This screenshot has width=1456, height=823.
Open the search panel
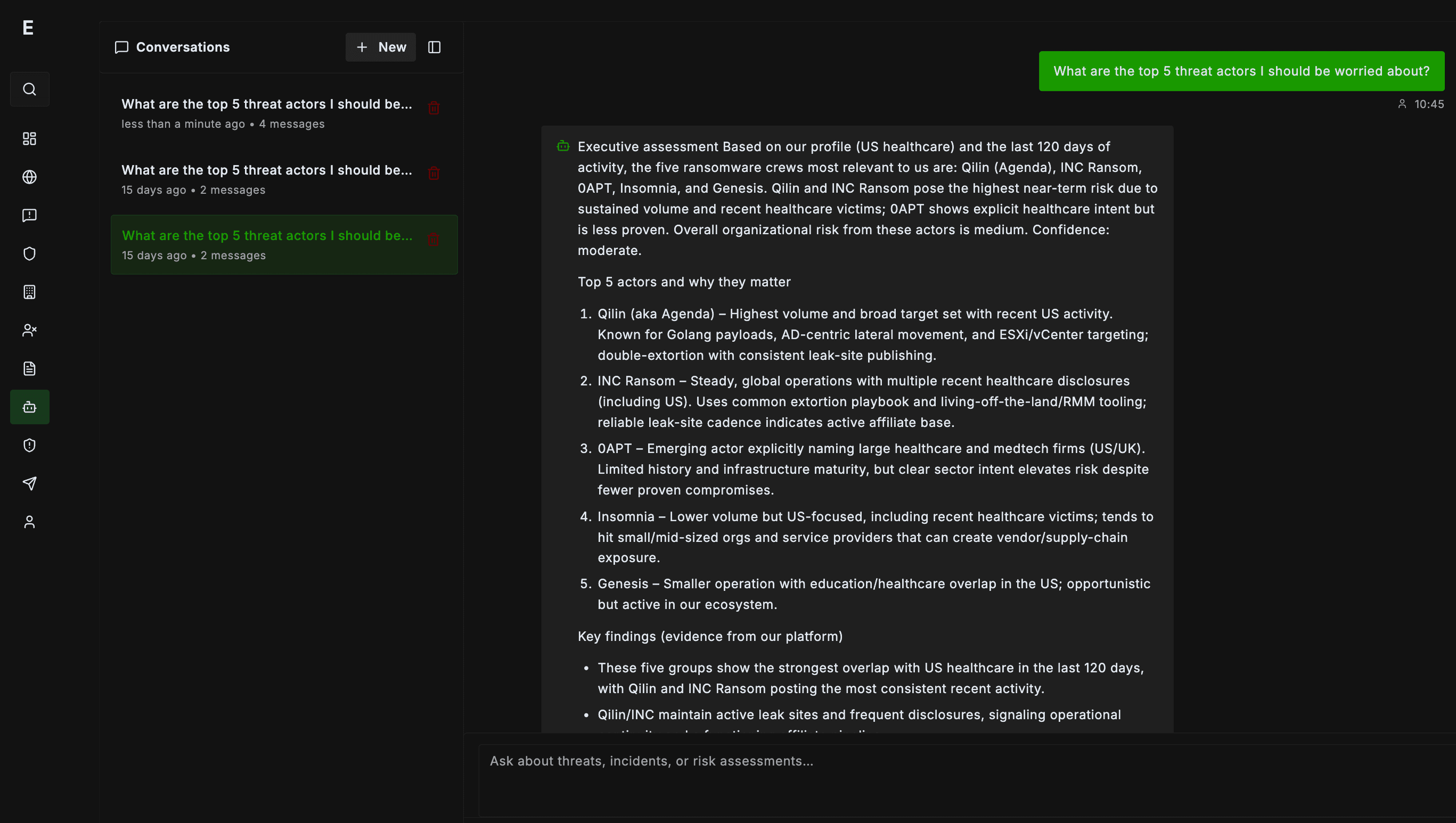pos(29,89)
